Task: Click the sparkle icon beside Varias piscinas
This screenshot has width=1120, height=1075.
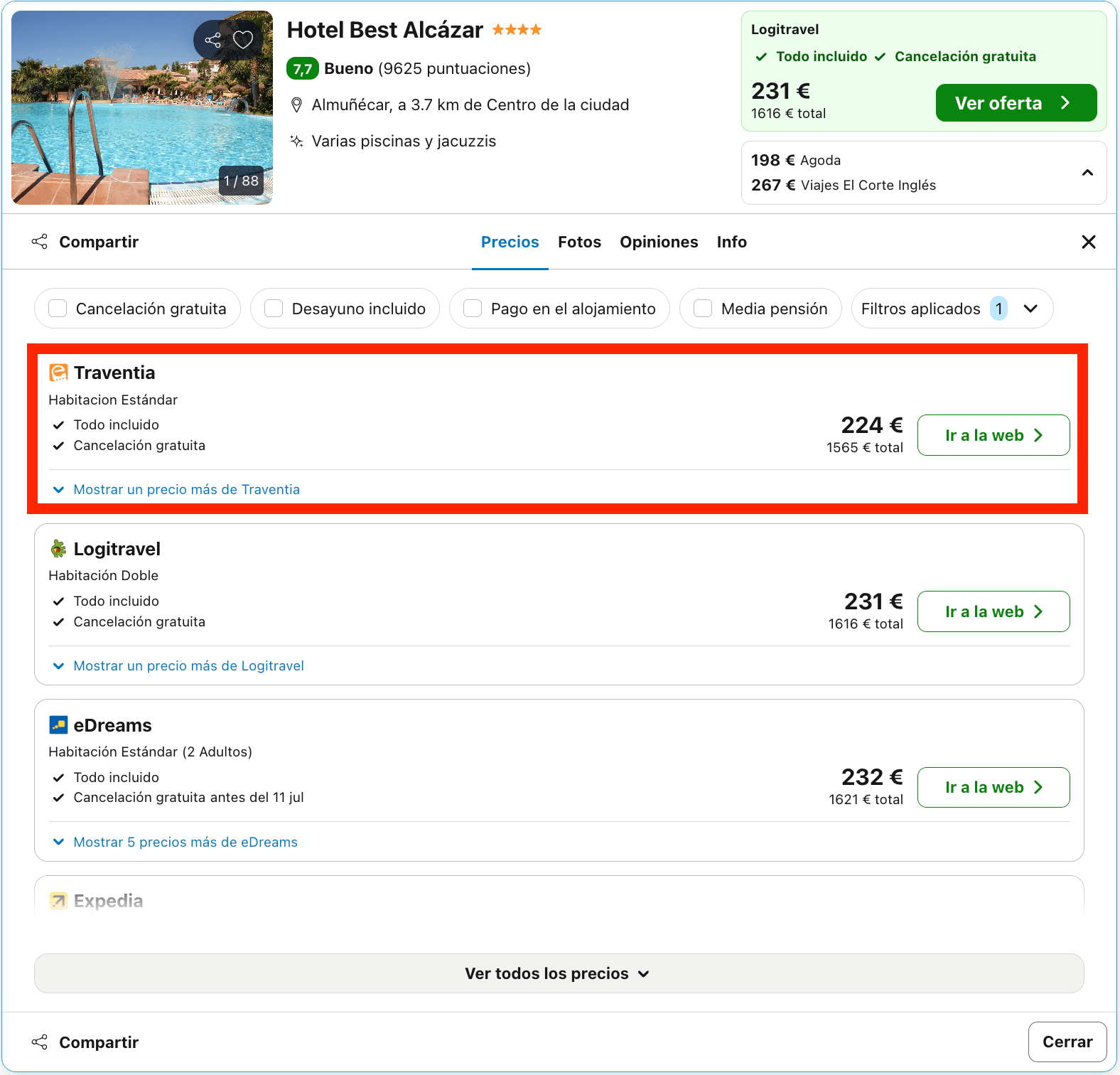Action: coord(297,141)
